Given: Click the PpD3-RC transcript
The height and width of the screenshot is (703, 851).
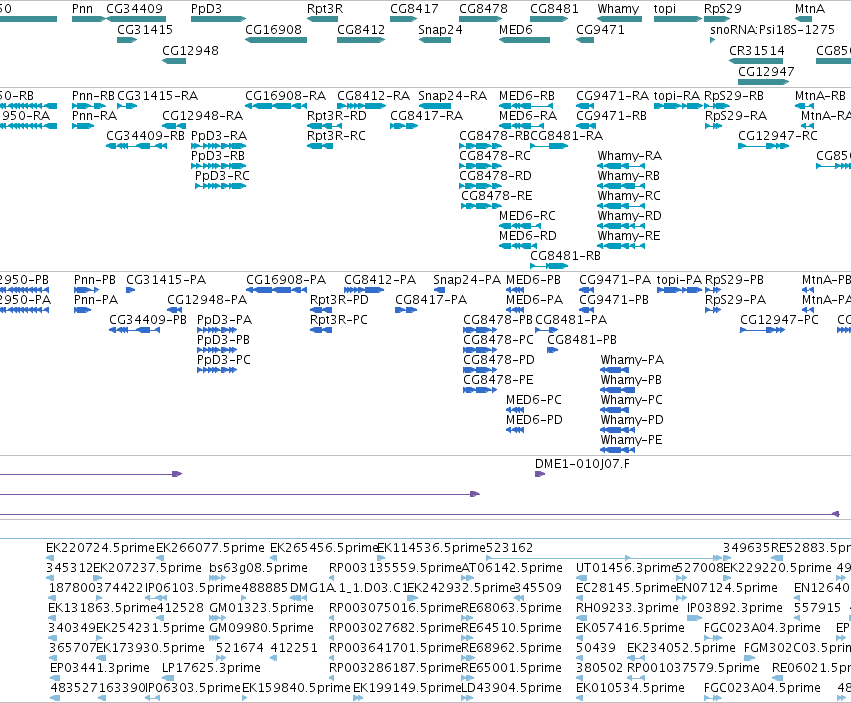Looking at the screenshot, I should tap(220, 186).
